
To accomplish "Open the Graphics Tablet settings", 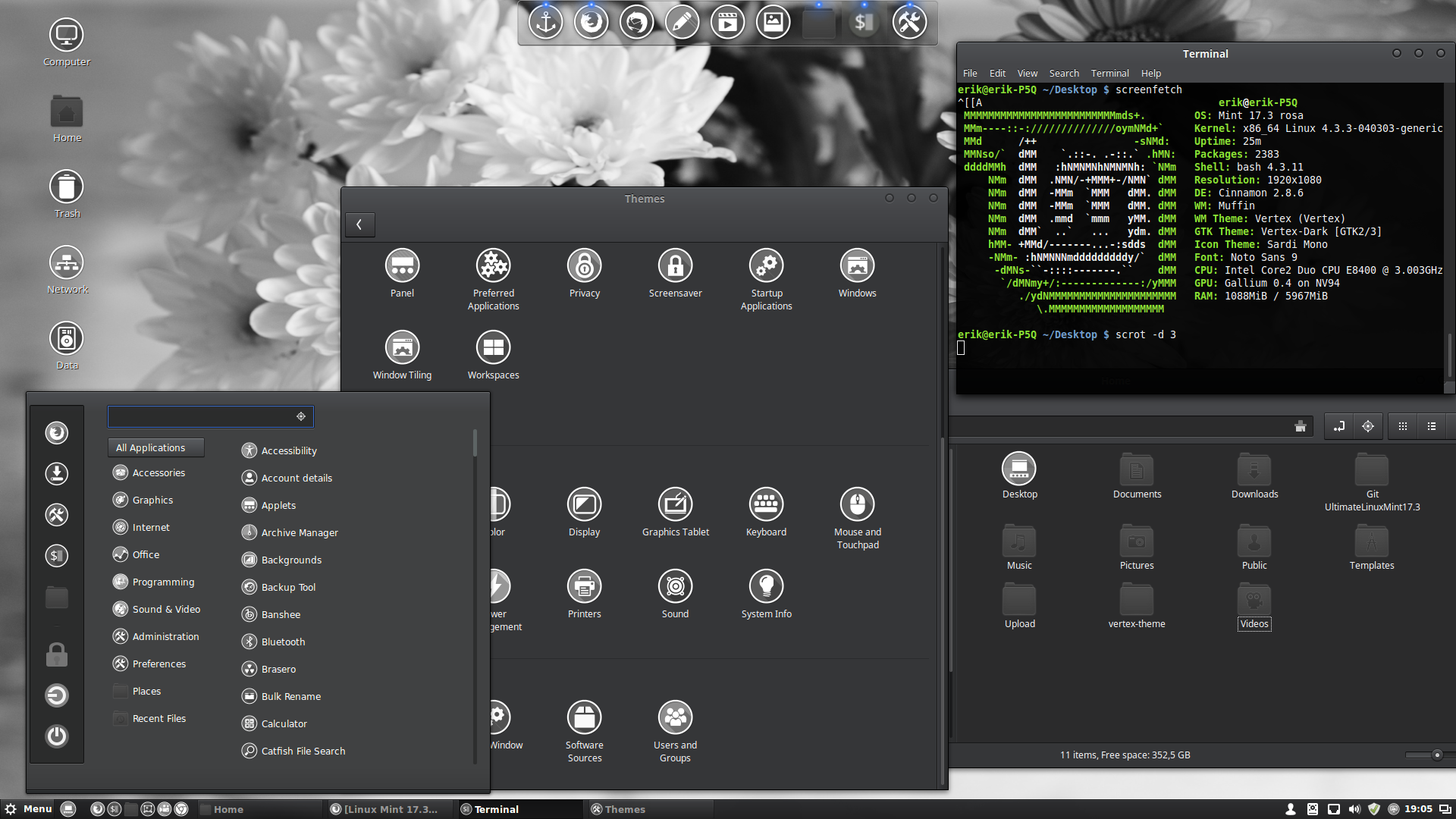I will [675, 505].
